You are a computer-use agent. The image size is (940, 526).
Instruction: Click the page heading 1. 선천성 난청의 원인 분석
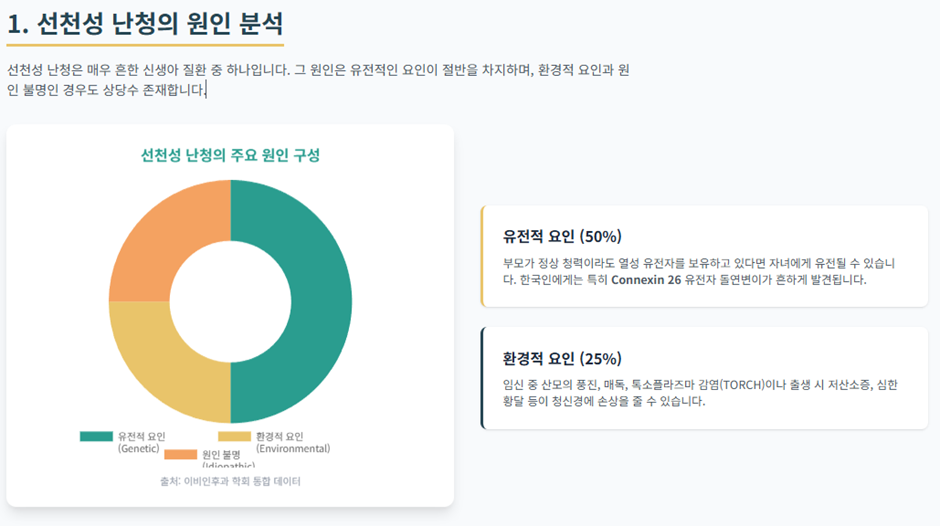click(145, 23)
